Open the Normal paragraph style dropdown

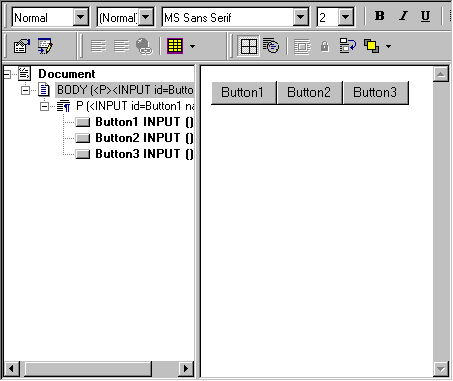81,17
